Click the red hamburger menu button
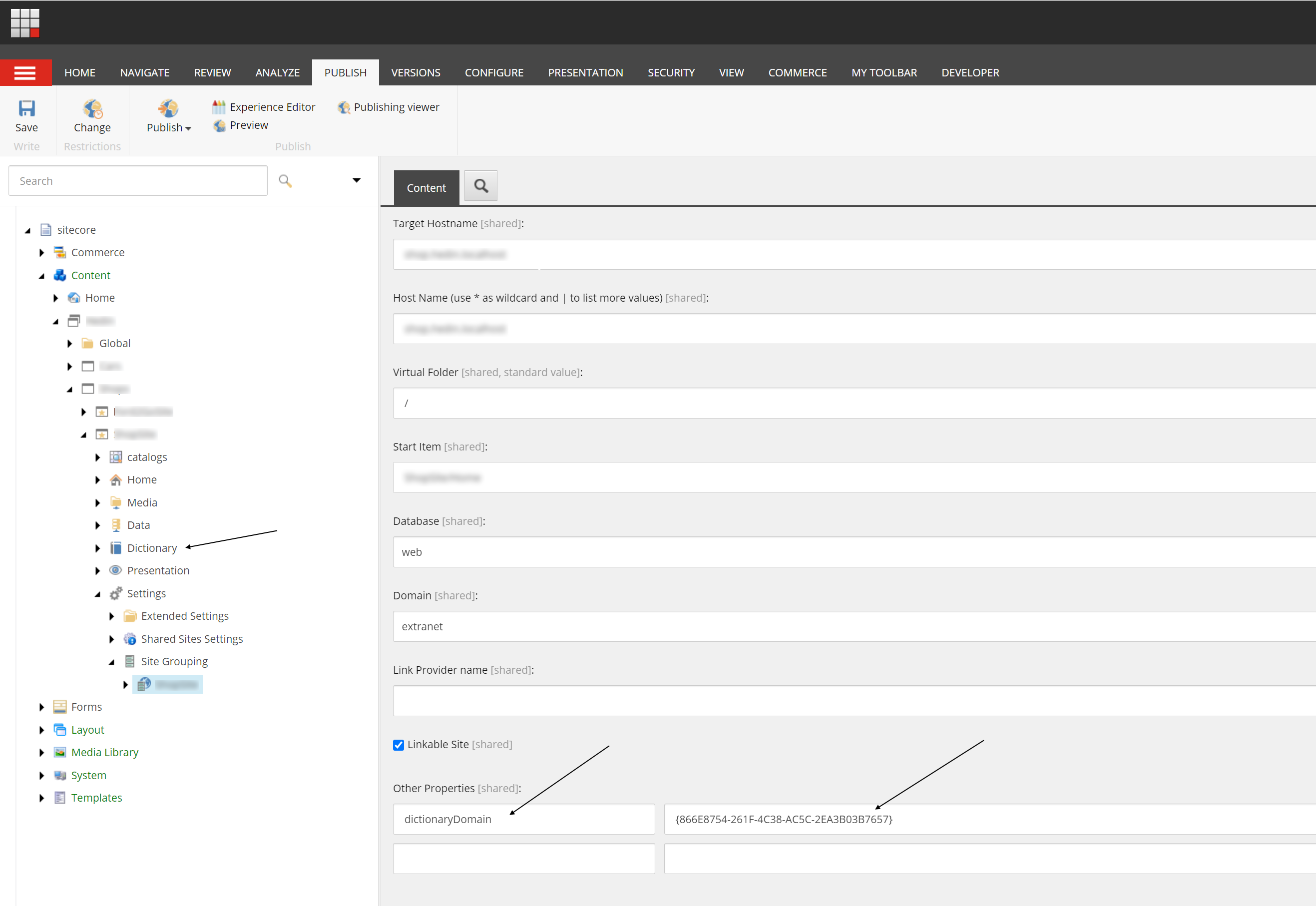Viewport: 1316px width, 906px height. tap(25, 72)
